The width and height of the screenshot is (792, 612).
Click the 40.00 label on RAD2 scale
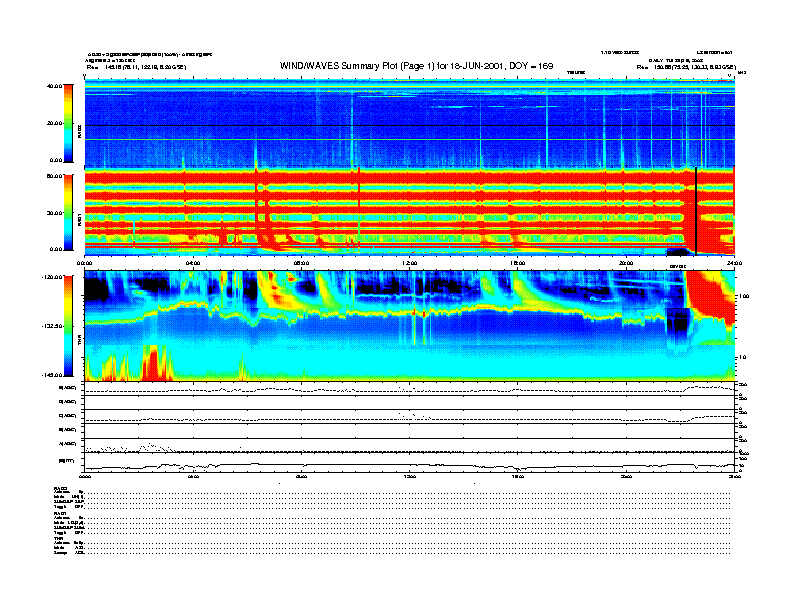(54, 86)
